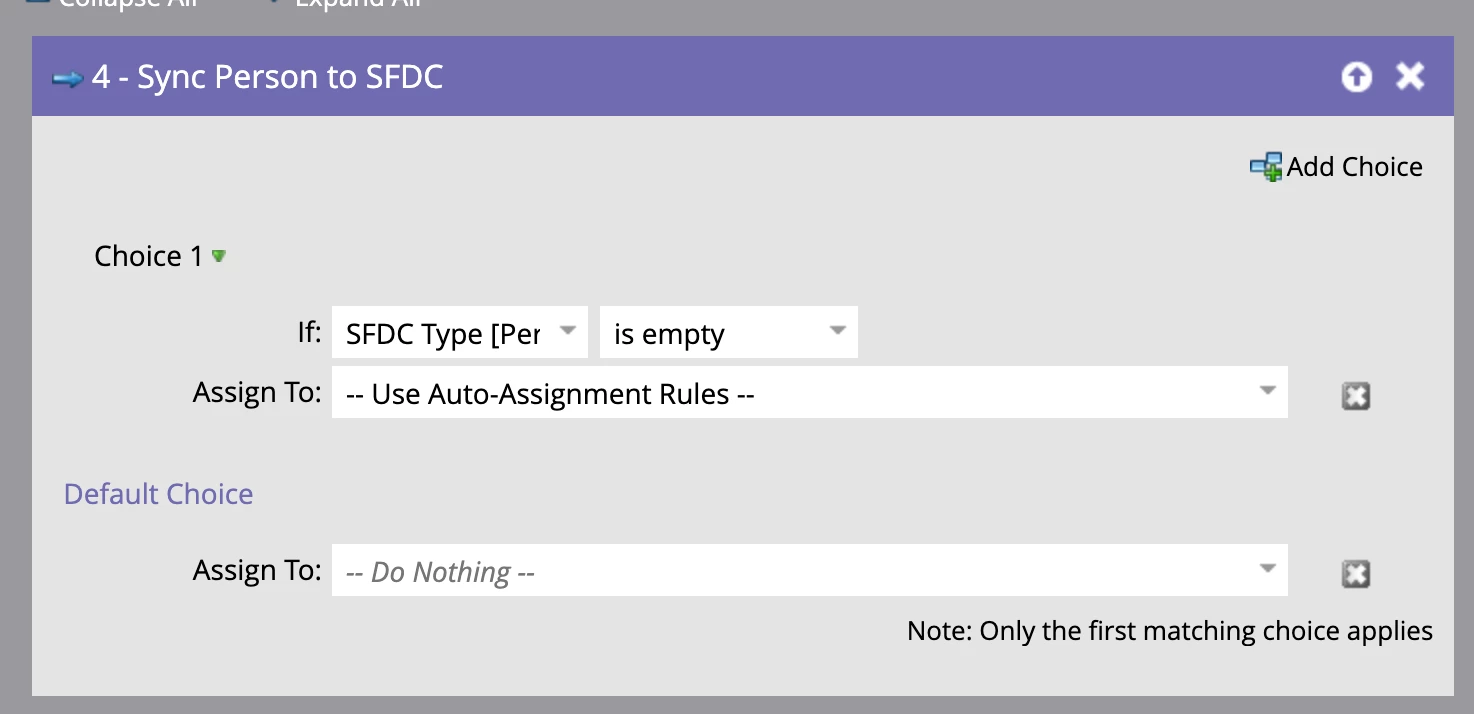Image resolution: width=1474 pixels, height=714 pixels.
Task: Click the Choice 1 label
Action: coord(148,256)
